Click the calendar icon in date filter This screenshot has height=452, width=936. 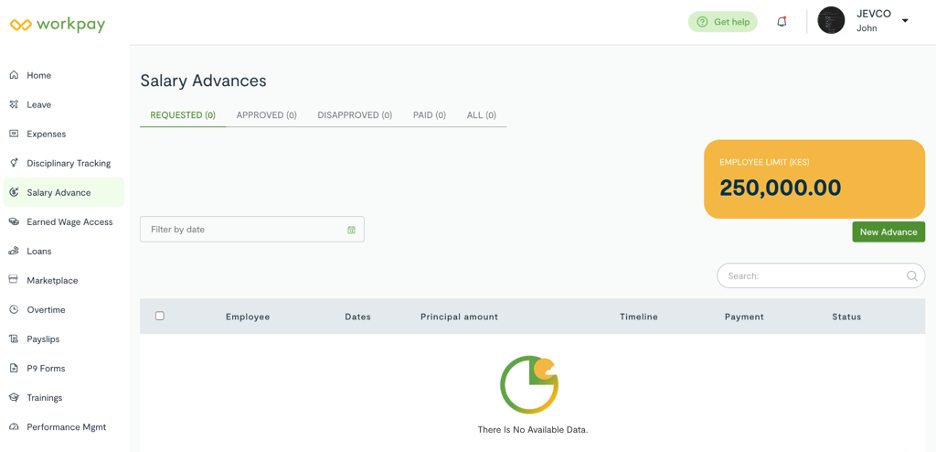coord(352,230)
